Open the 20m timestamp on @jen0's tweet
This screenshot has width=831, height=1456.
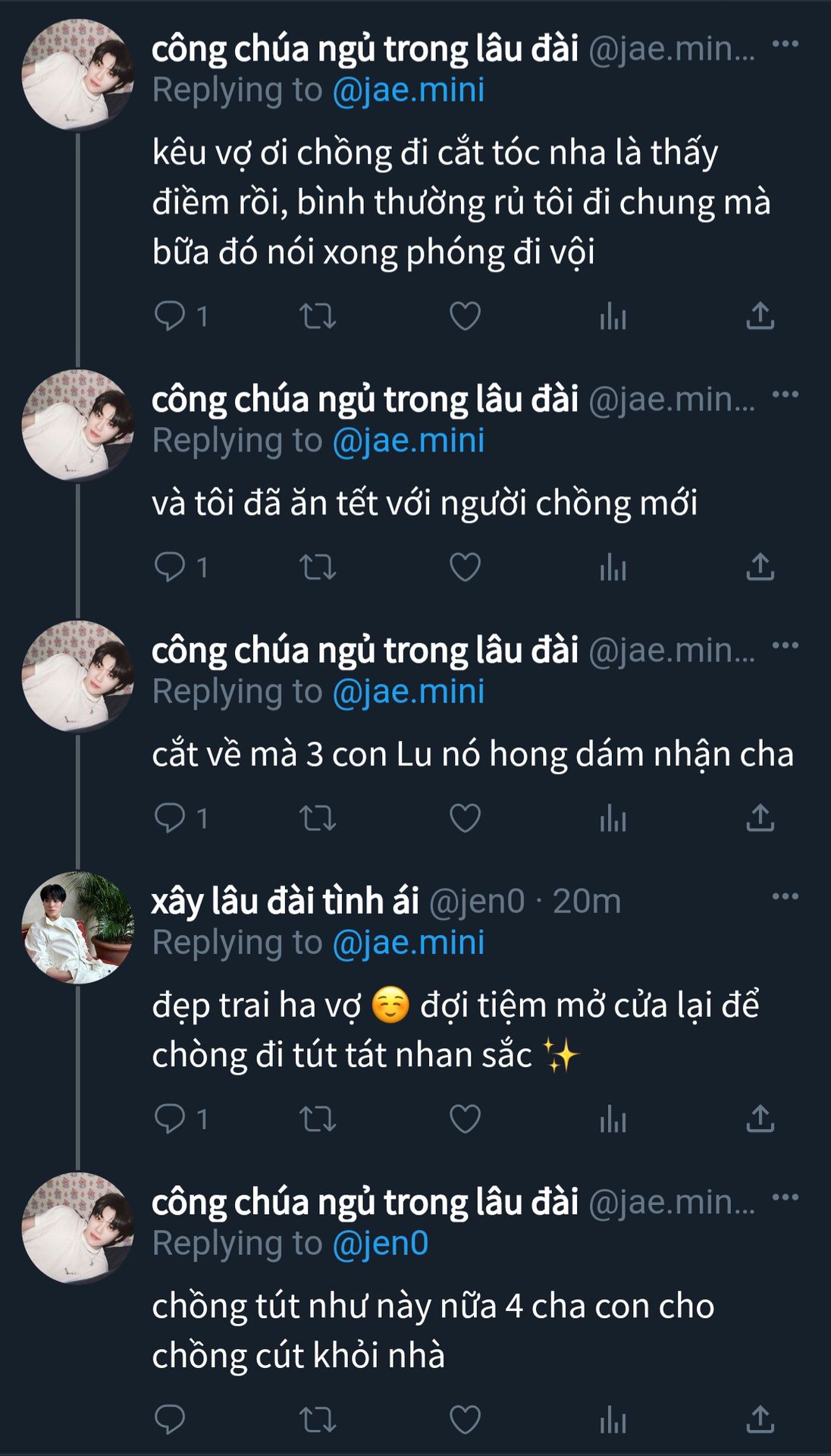[587, 901]
